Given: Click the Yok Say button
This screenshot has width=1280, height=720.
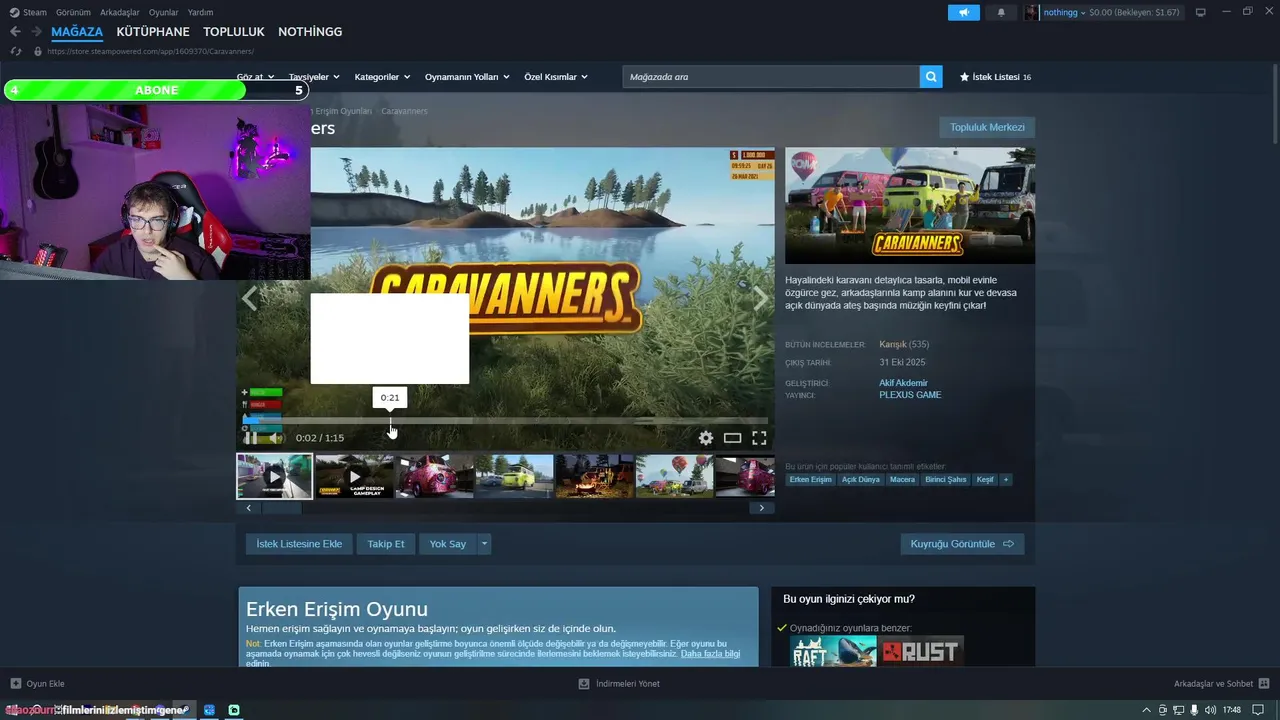Looking at the screenshot, I should [x=448, y=544].
